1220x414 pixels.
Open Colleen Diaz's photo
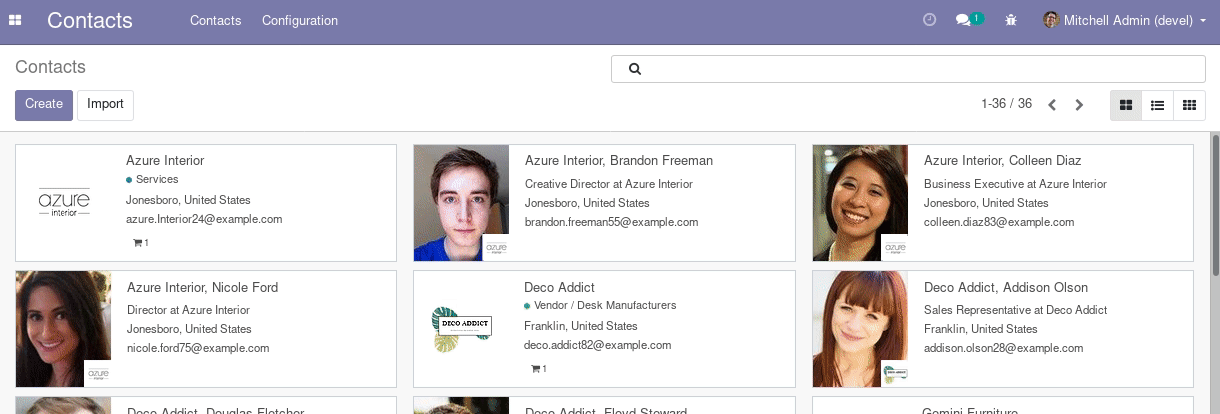click(x=860, y=203)
